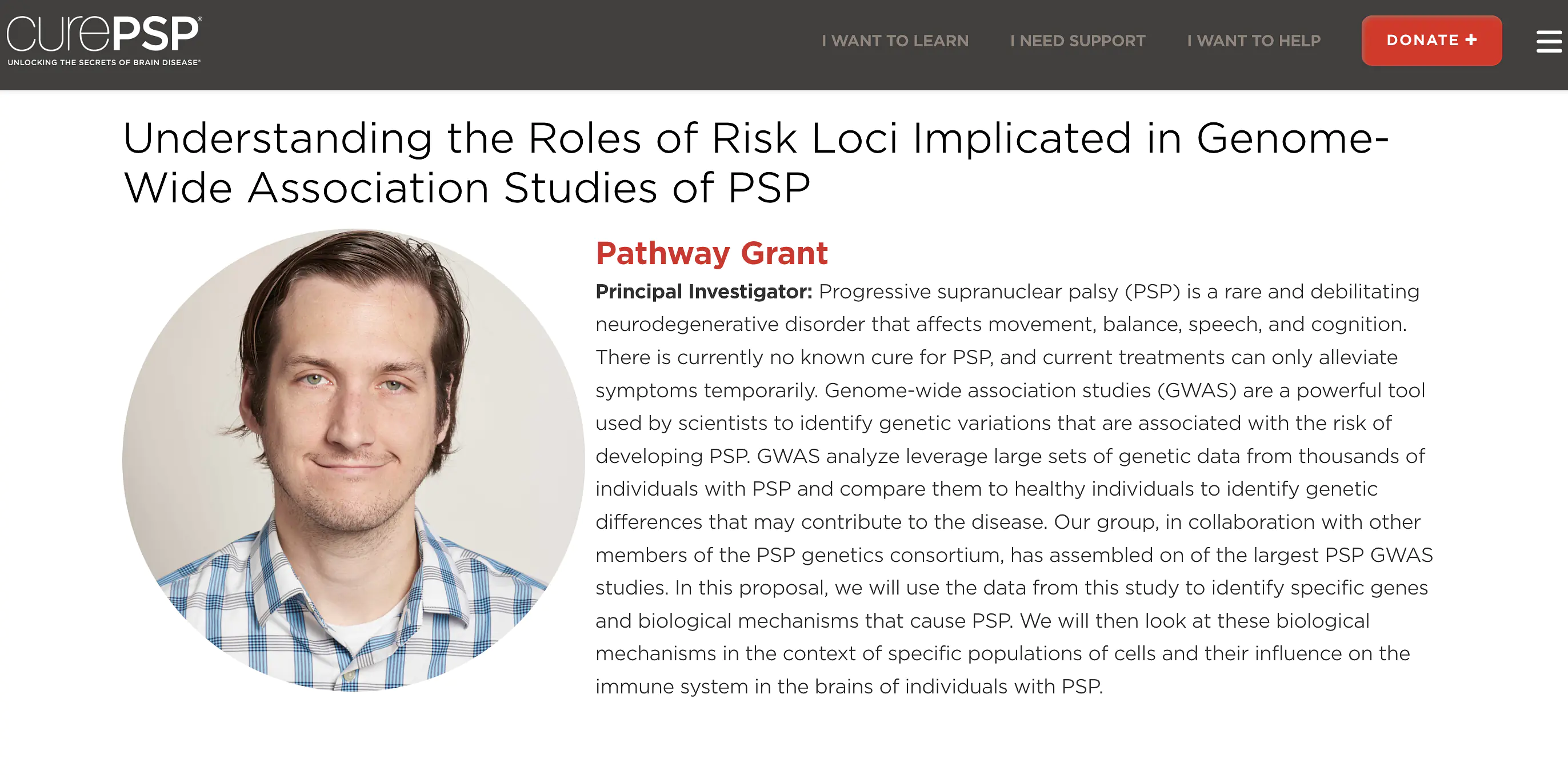Click the "Wide Association Studies of PSP" title line
The image size is (1568, 782).
[467, 188]
